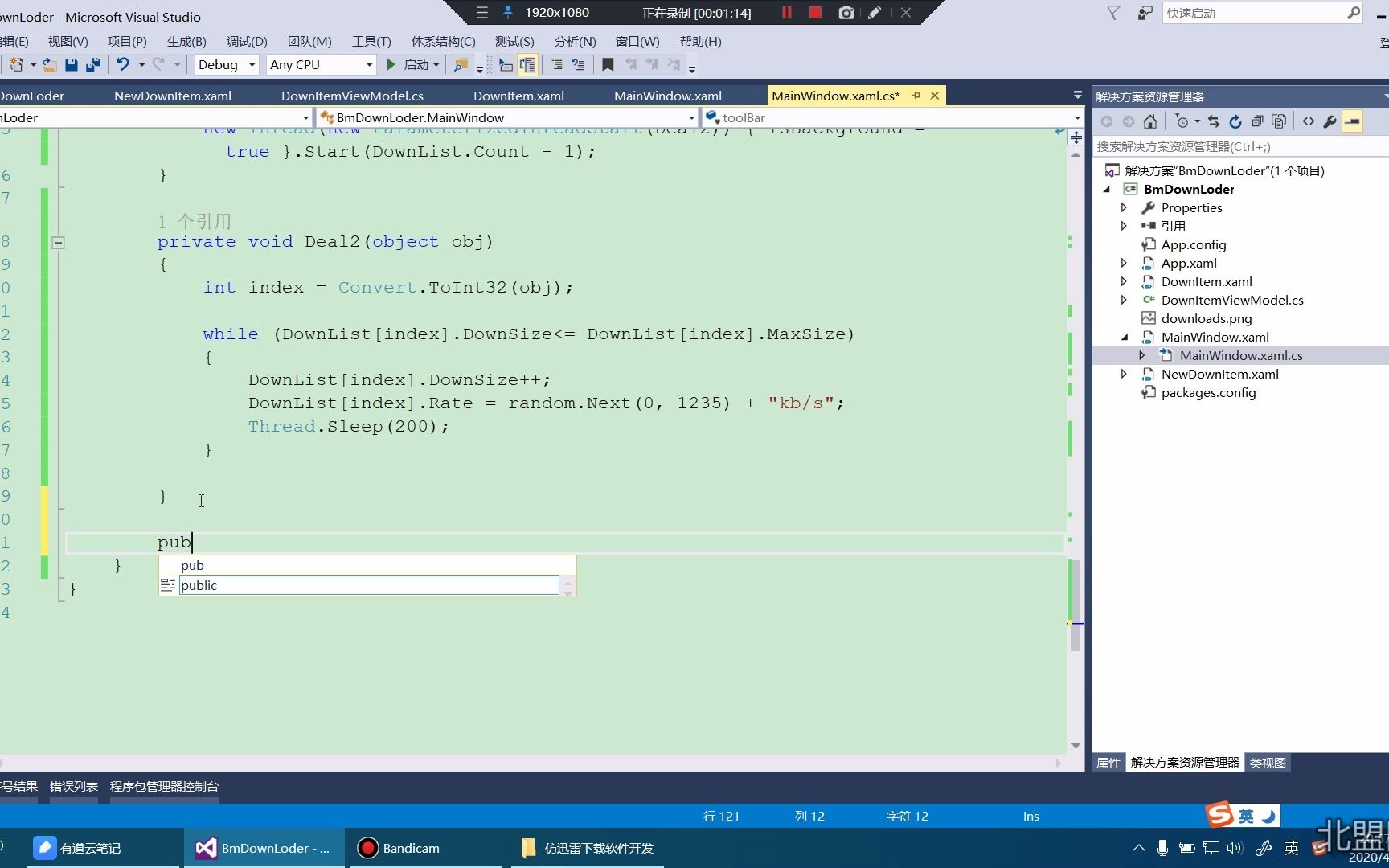This screenshot has height=868, width=1389.
Task: Take a screenshot with recorder camera icon
Action: click(x=846, y=13)
